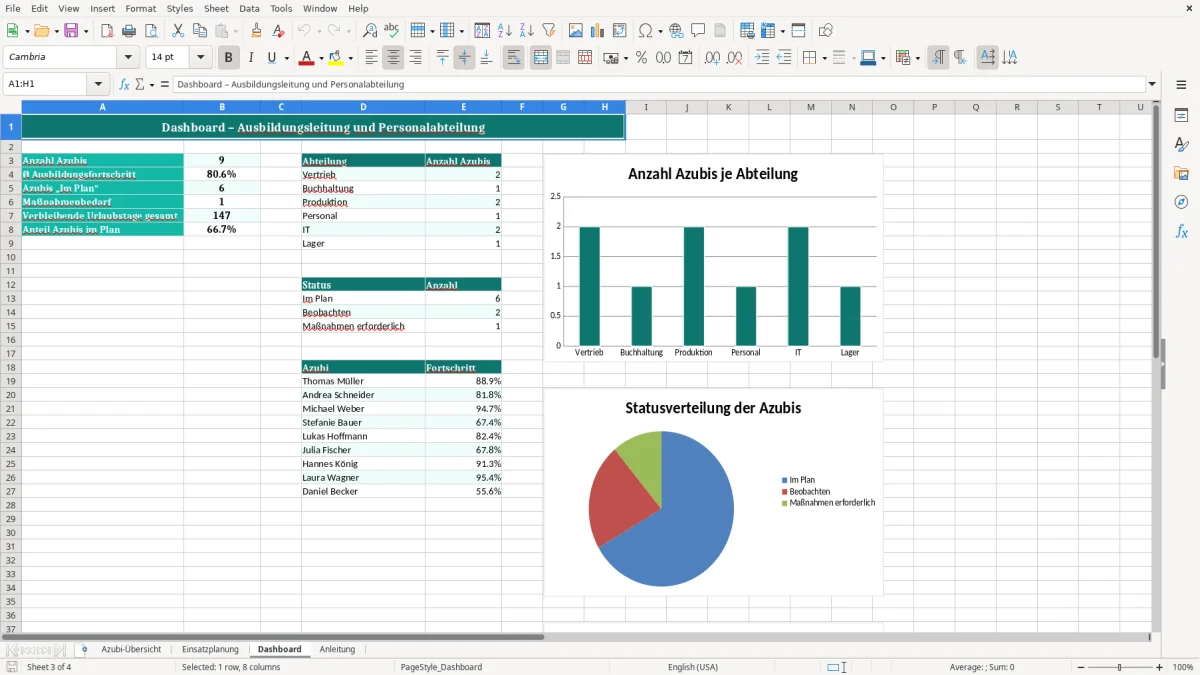Toggle Center Horizontally alignment
The height and width of the screenshot is (675, 1200).
pyautogui.click(x=394, y=58)
